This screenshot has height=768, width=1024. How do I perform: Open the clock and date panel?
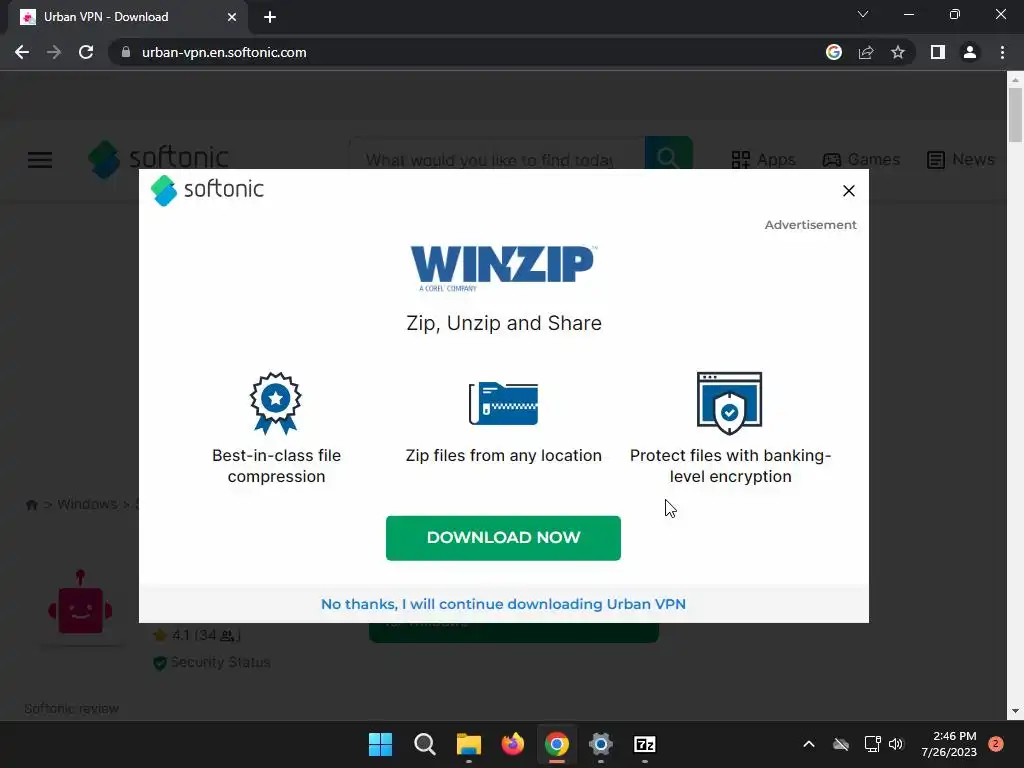click(949, 744)
